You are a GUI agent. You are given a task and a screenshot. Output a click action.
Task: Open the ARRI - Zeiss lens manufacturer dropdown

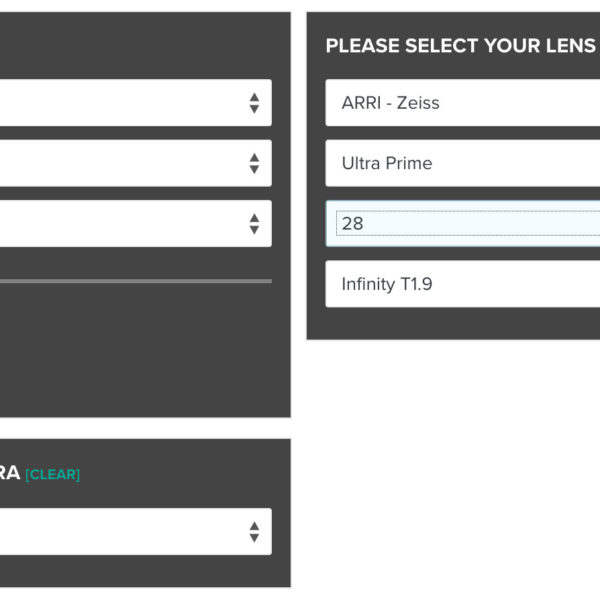(x=463, y=103)
